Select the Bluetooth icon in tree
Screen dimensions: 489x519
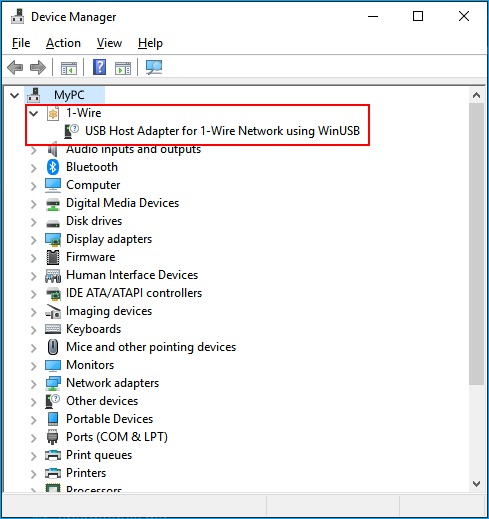[53, 167]
